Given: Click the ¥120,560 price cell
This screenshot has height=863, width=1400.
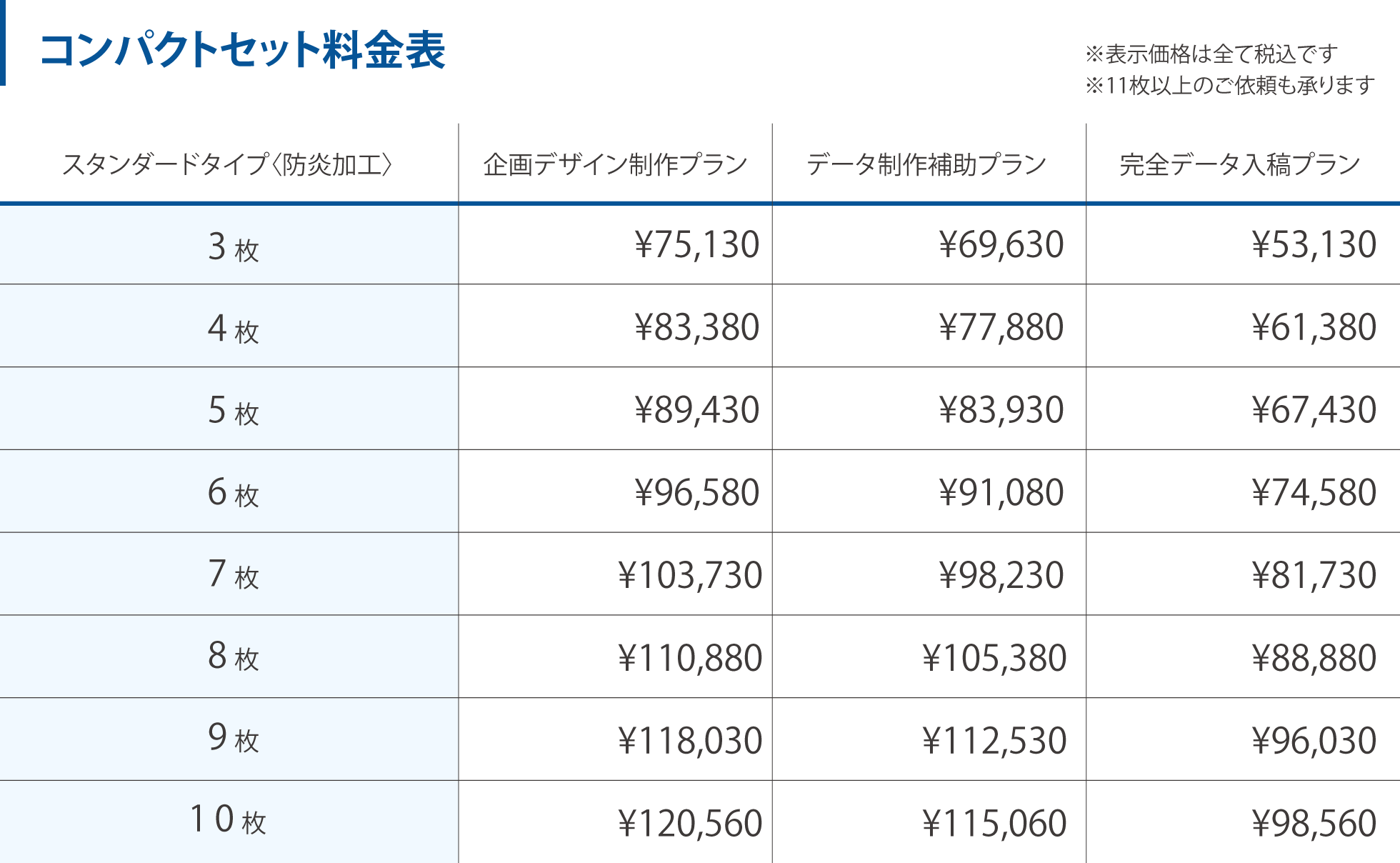Looking at the screenshot, I should tap(690, 823).
